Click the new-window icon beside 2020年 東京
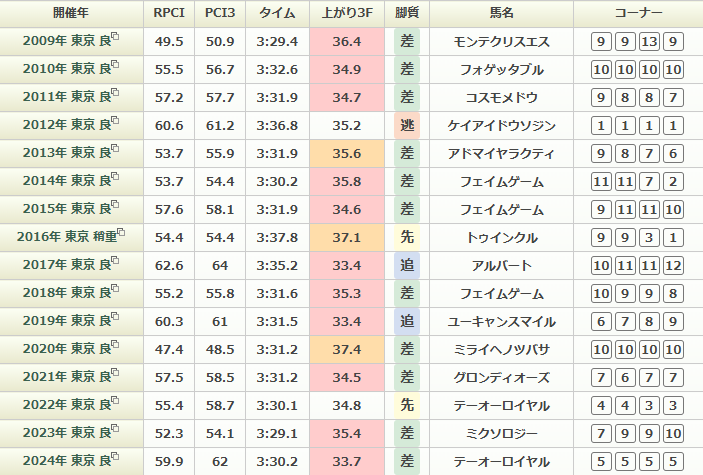 pyautogui.click(x=115, y=346)
